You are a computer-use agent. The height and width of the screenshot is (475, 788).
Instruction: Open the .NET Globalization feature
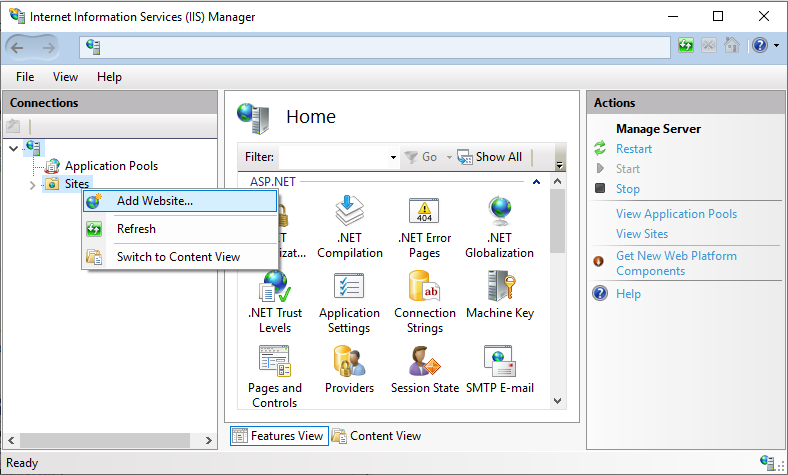[x=499, y=226]
